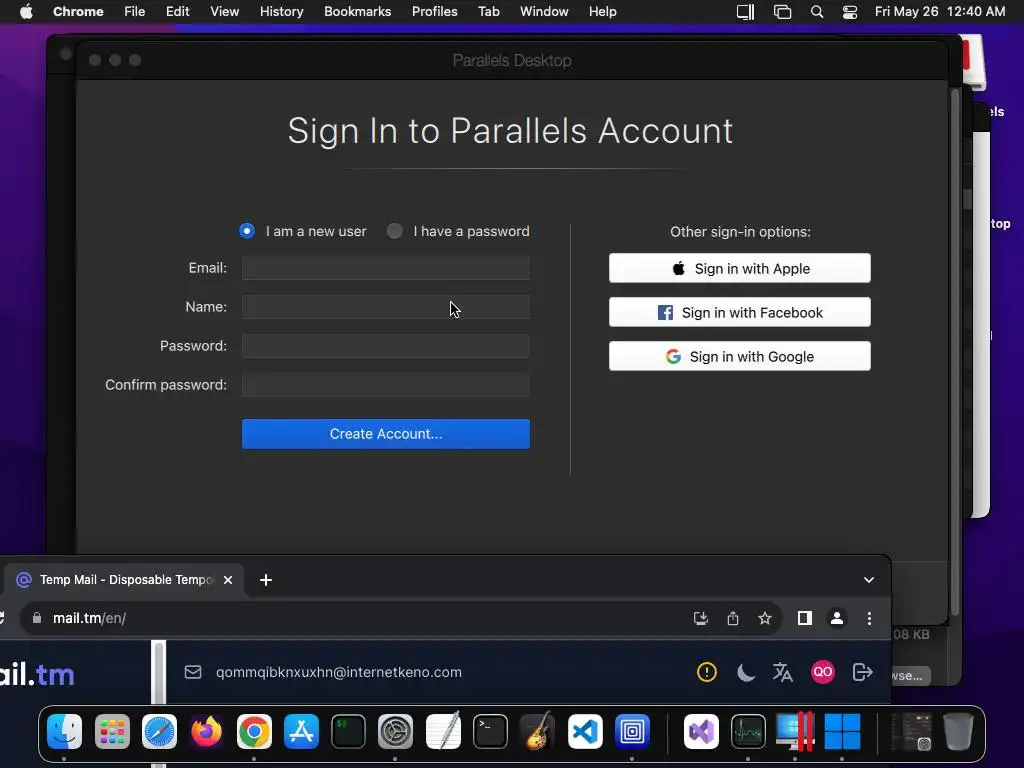
Task: Click the mail.tm logo
Action: 37,674
